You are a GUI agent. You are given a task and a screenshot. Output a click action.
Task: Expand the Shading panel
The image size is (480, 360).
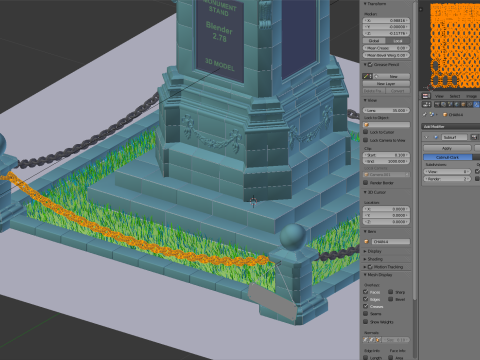pos(365,259)
